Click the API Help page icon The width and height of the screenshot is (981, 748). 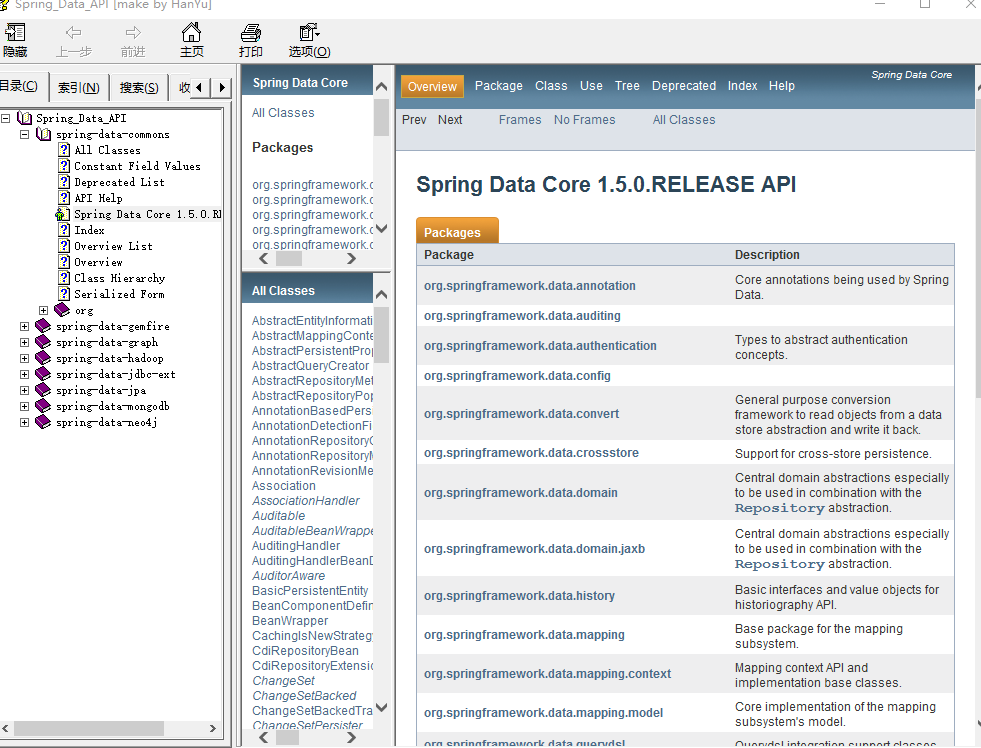[64, 198]
